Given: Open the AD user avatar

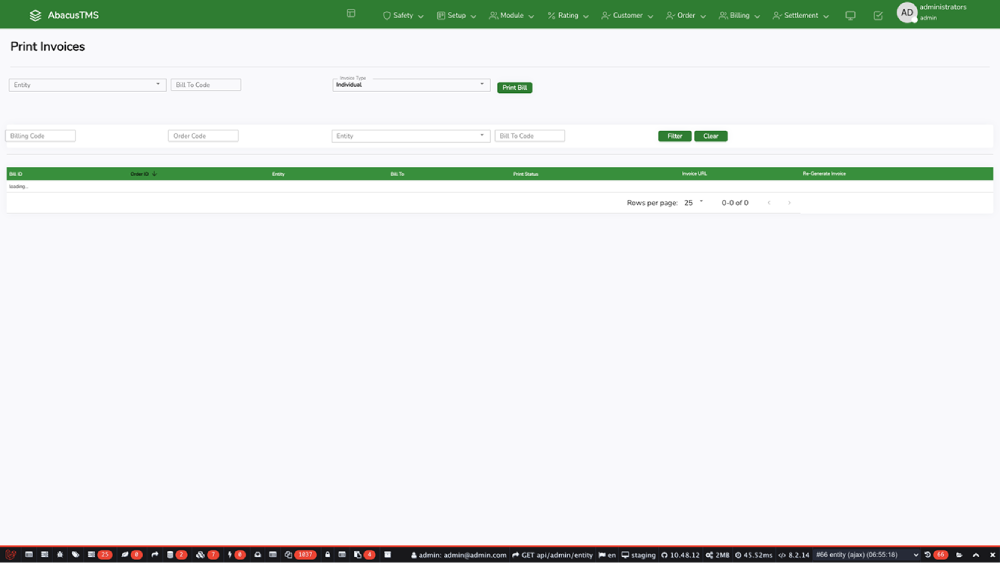Looking at the screenshot, I should (907, 13).
